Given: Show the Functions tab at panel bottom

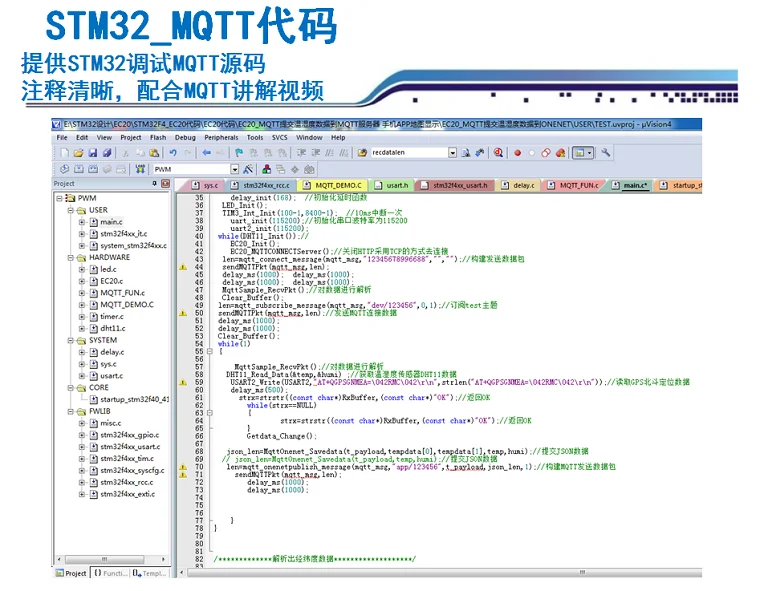Looking at the screenshot, I should (111, 573).
